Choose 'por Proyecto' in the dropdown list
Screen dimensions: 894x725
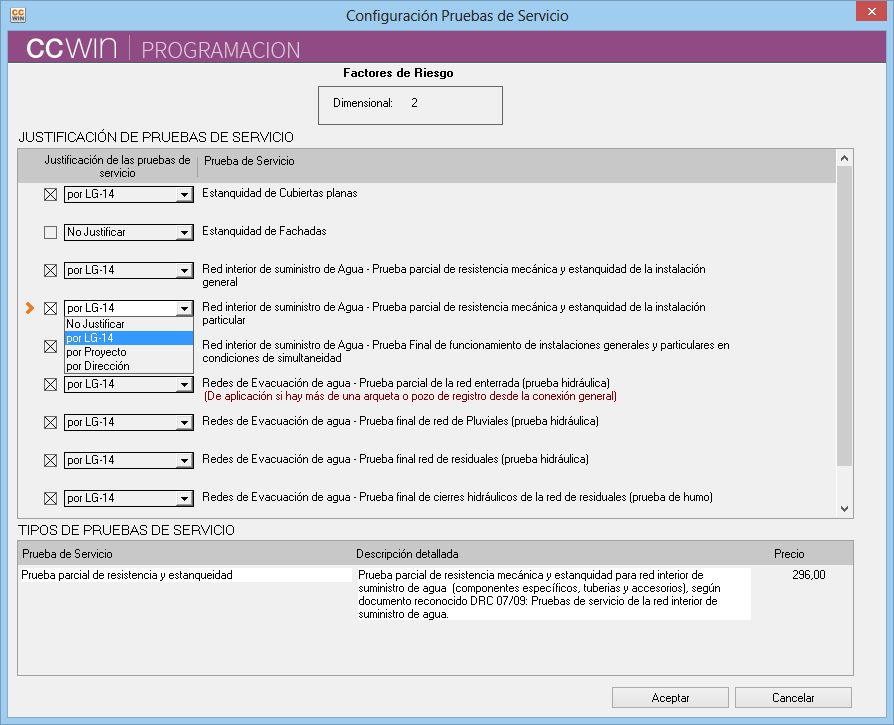coord(96,352)
